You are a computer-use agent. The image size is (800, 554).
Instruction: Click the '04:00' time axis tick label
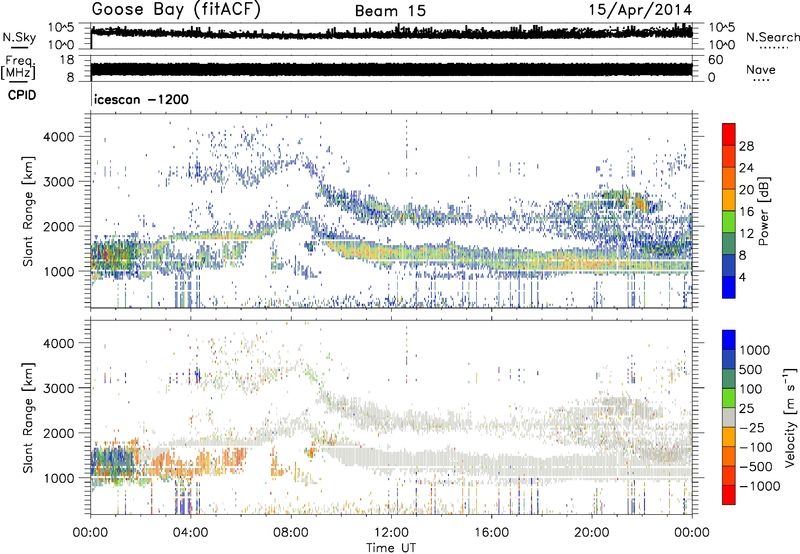coord(190,533)
